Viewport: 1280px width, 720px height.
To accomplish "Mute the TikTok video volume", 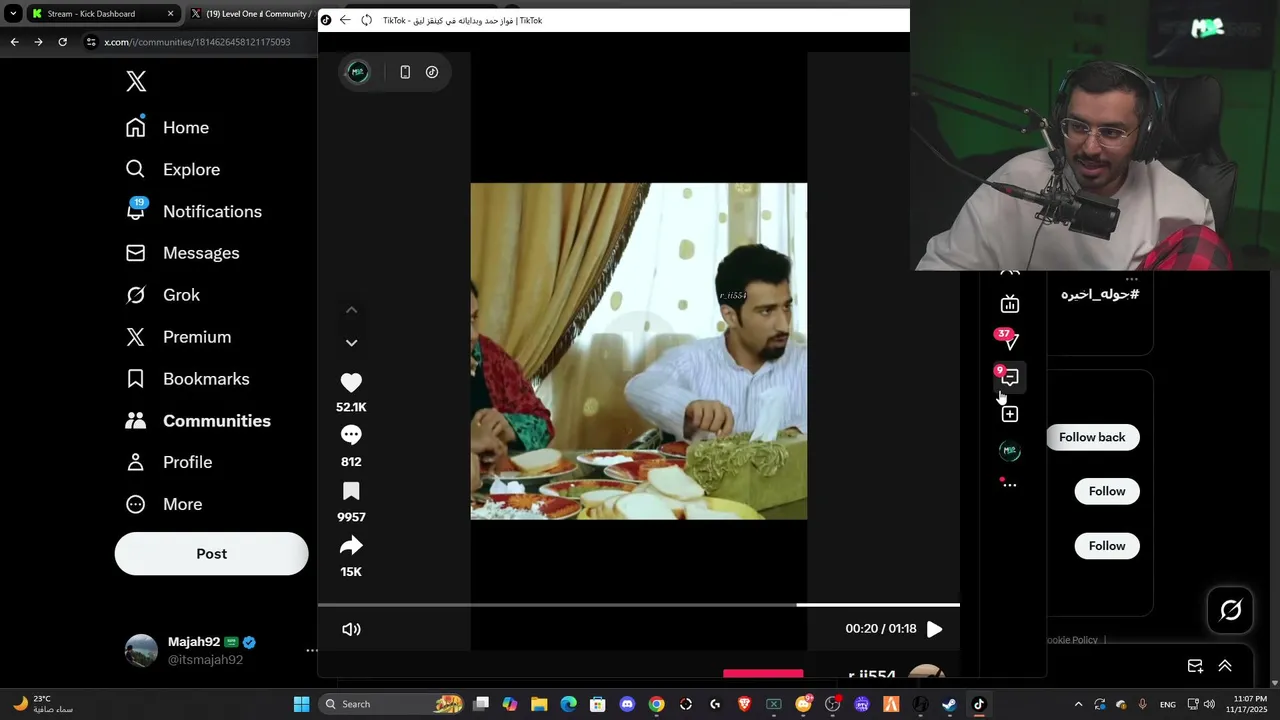I will (351, 629).
